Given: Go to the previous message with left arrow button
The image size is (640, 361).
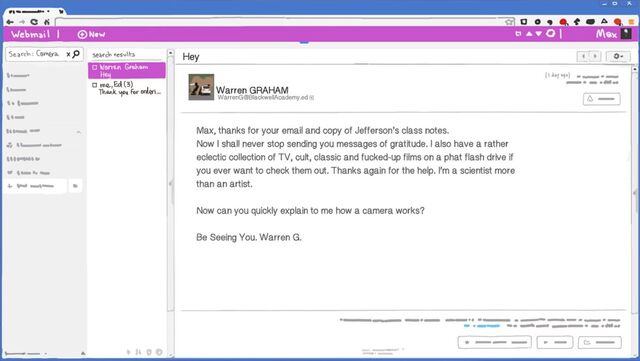Looking at the screenshot, I should click(x=583, y=56).
